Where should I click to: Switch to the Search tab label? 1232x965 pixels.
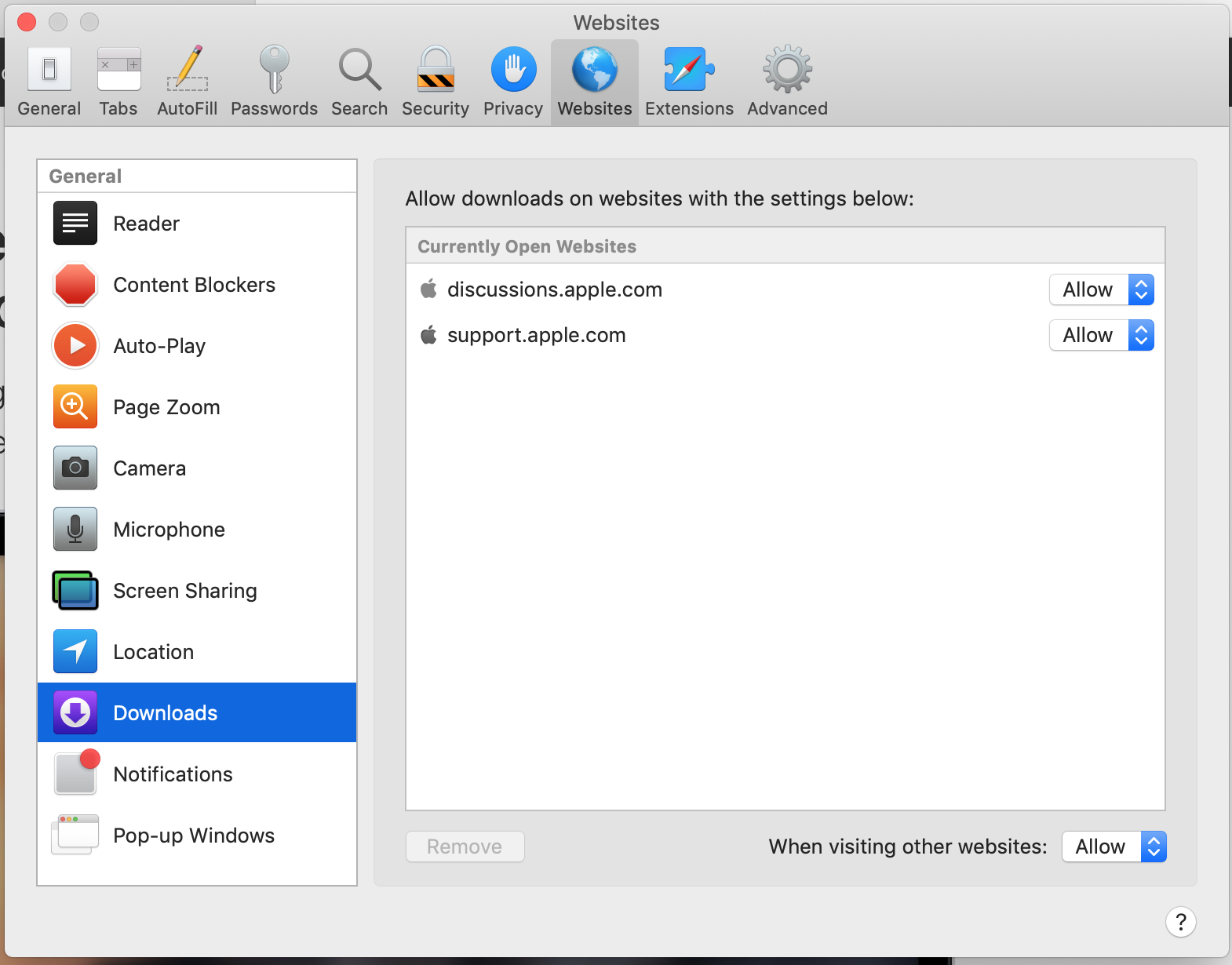[359, 108]
